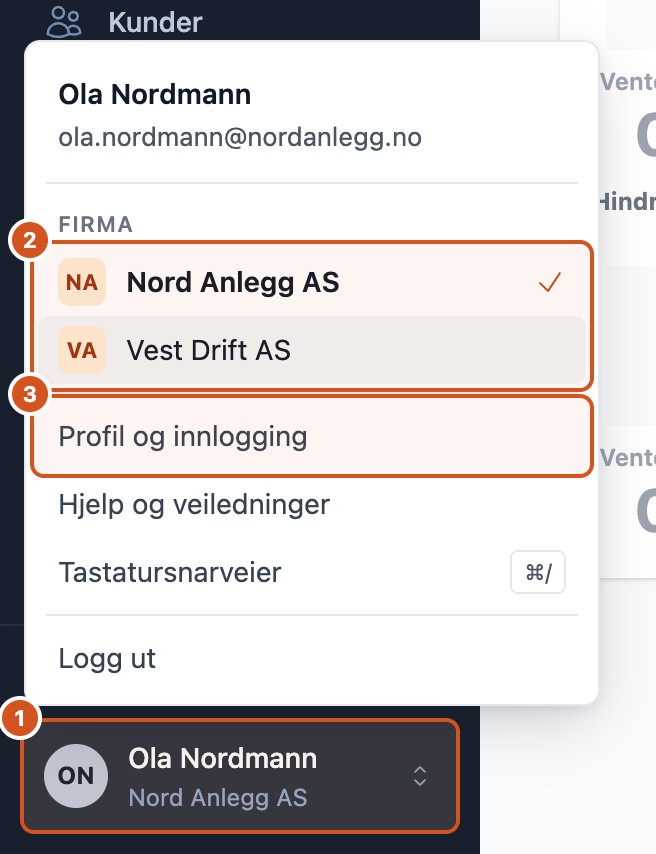The image size is (656, 854).
Task: Open the Kunder sidebar item
Action: coord(125,22)
